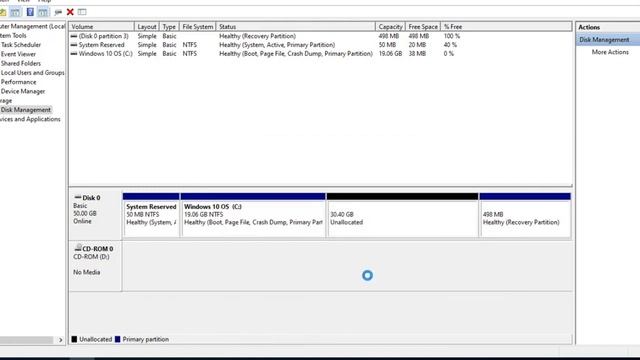Screen dimensions: 640x360
Task: Select Computer Management (Local) root node
Action: tap(32, 27)
